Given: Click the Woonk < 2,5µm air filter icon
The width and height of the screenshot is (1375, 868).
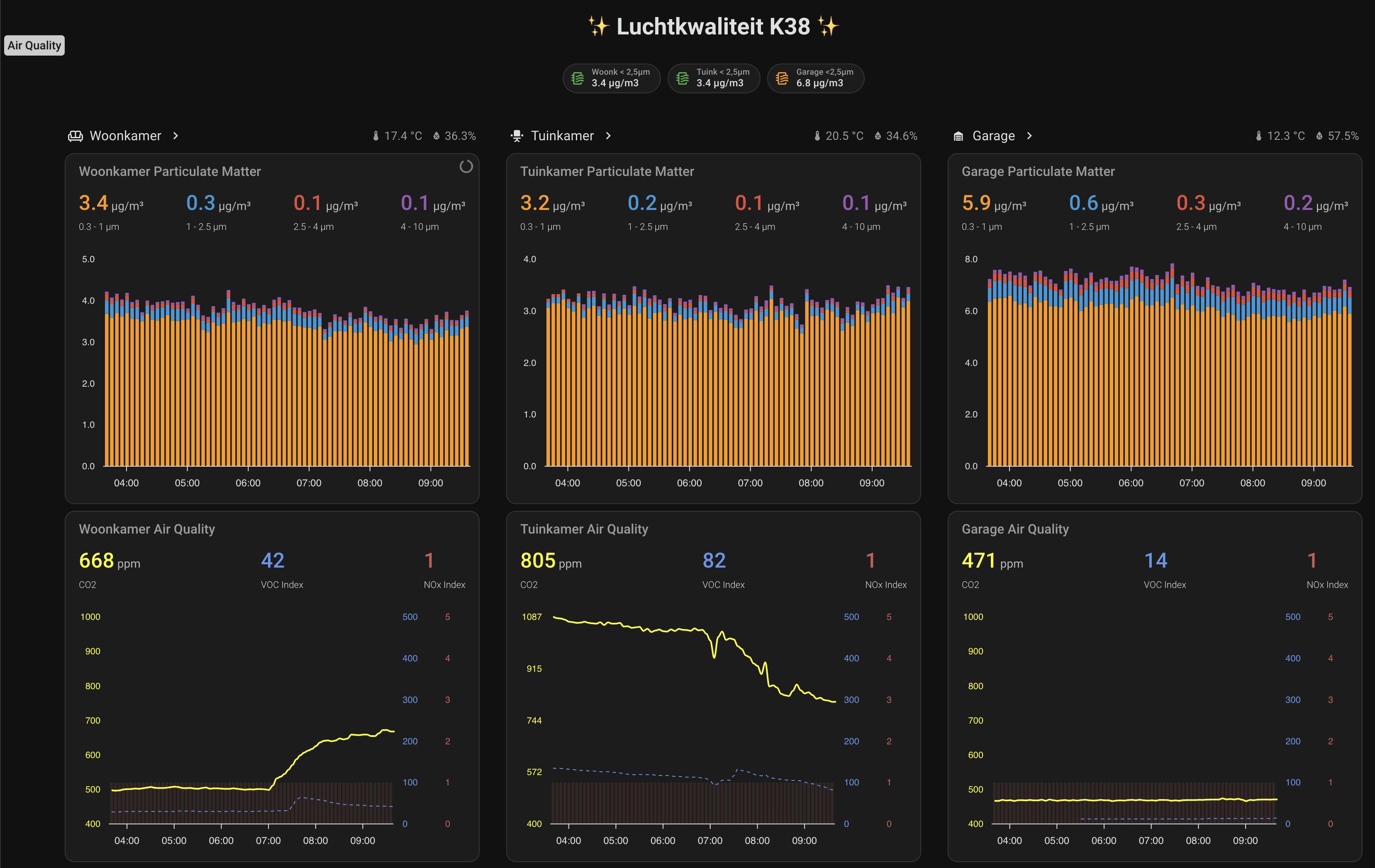Looking at the screenshot, I should pos(577,78).
